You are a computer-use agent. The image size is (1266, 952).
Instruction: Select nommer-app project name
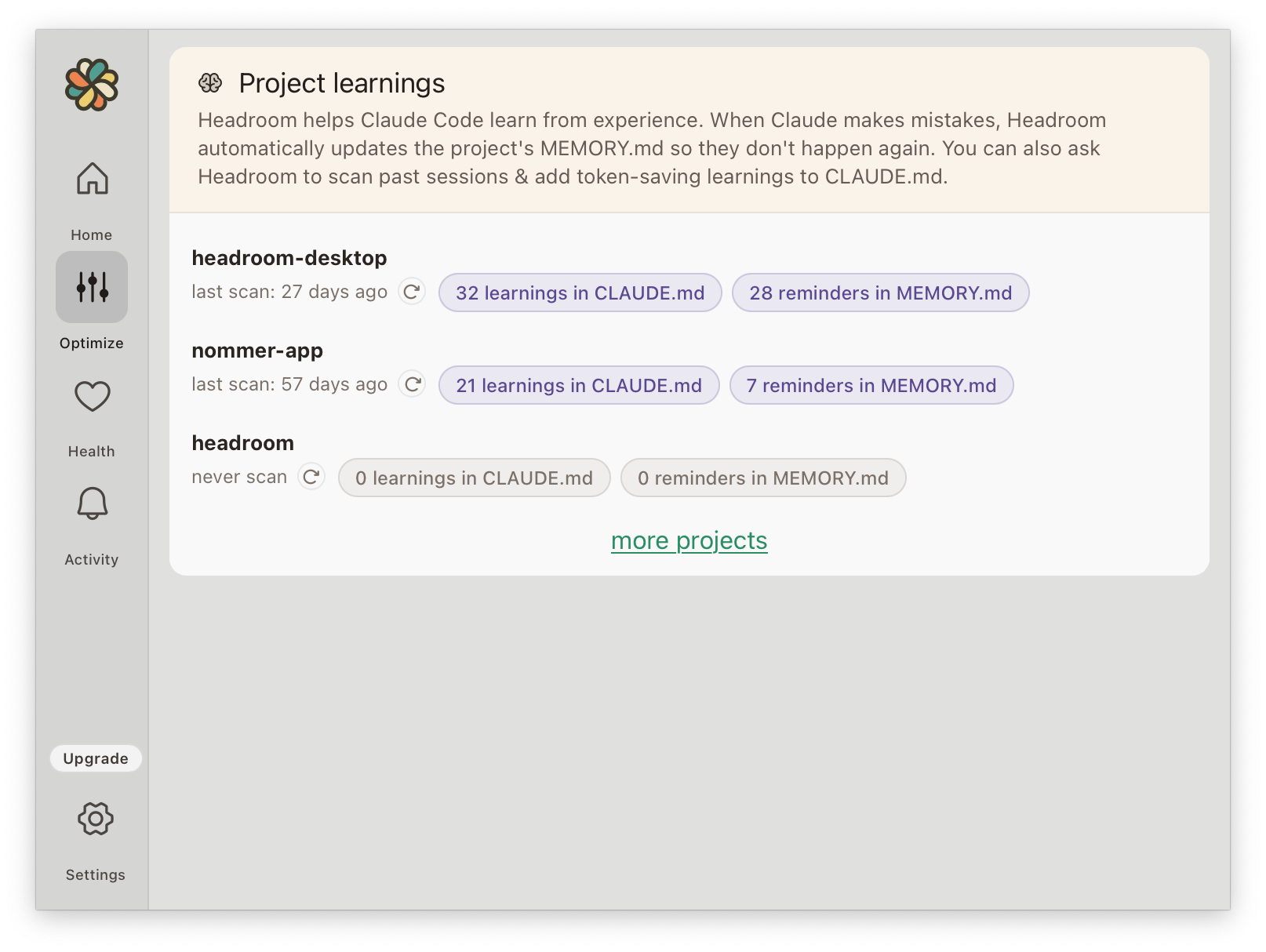coord(257,351)
